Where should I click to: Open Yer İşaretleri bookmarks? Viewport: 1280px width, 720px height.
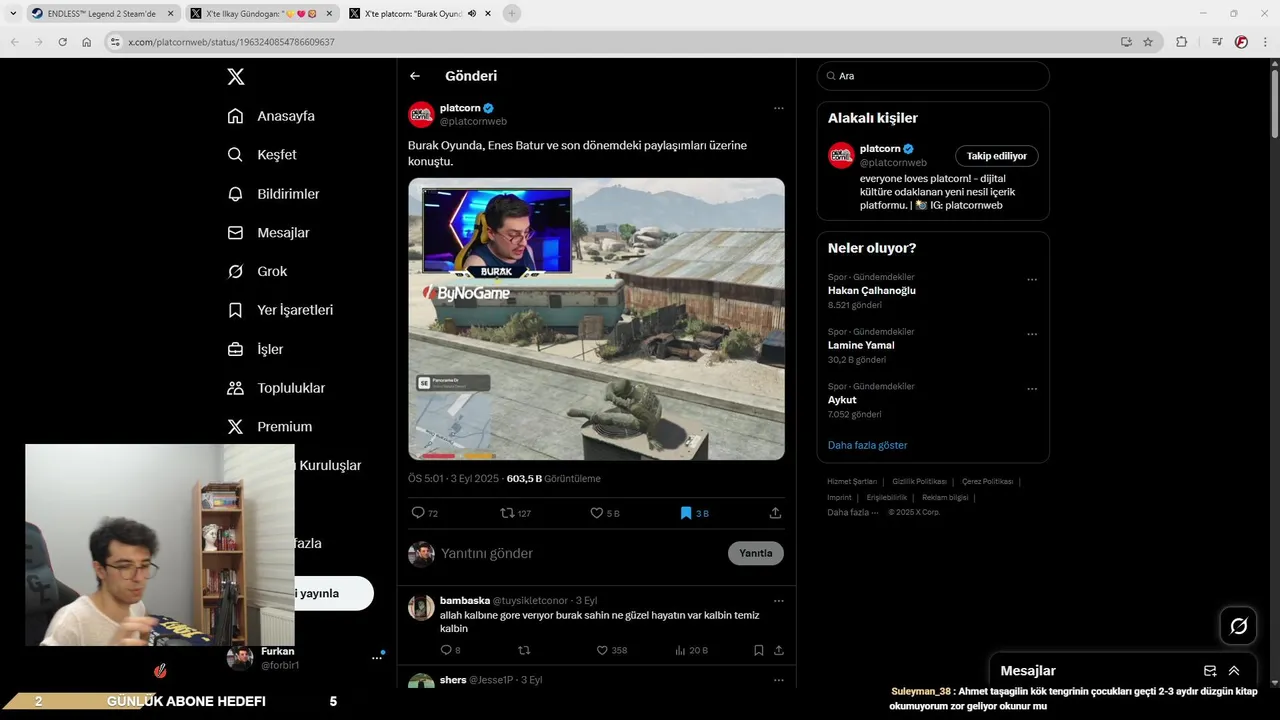coord(280,310)
